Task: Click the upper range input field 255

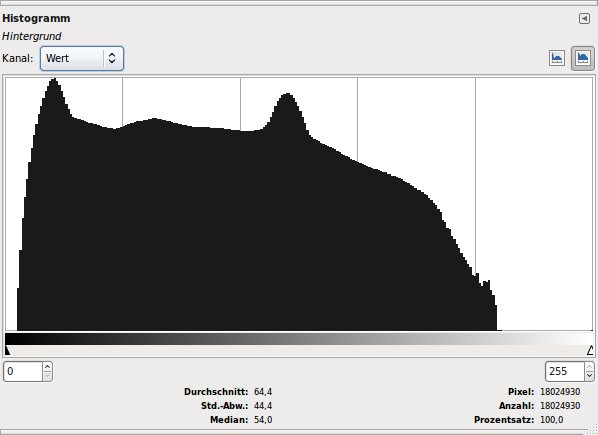Action: click(x=564, y=371)
